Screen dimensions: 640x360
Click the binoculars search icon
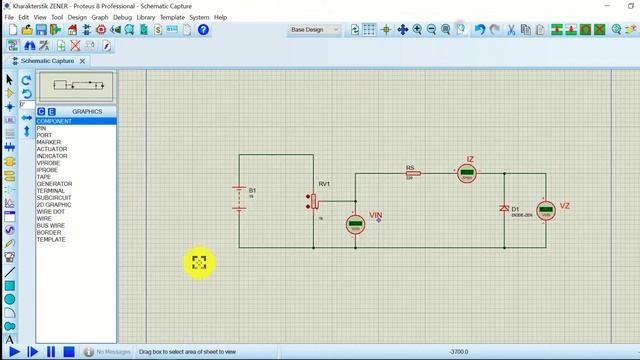click(30, 46)
